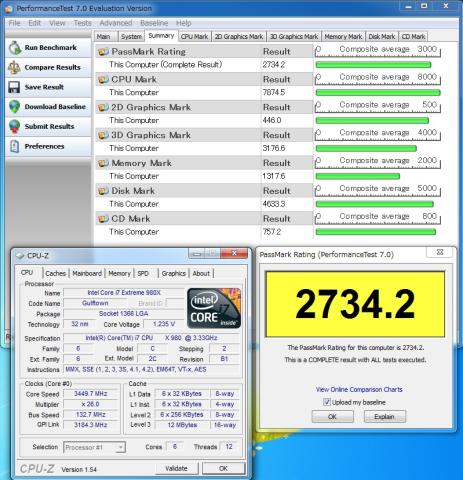Click the CPU Mark result 7874.5
Screen dimensions: 463x480
(274, 92)
